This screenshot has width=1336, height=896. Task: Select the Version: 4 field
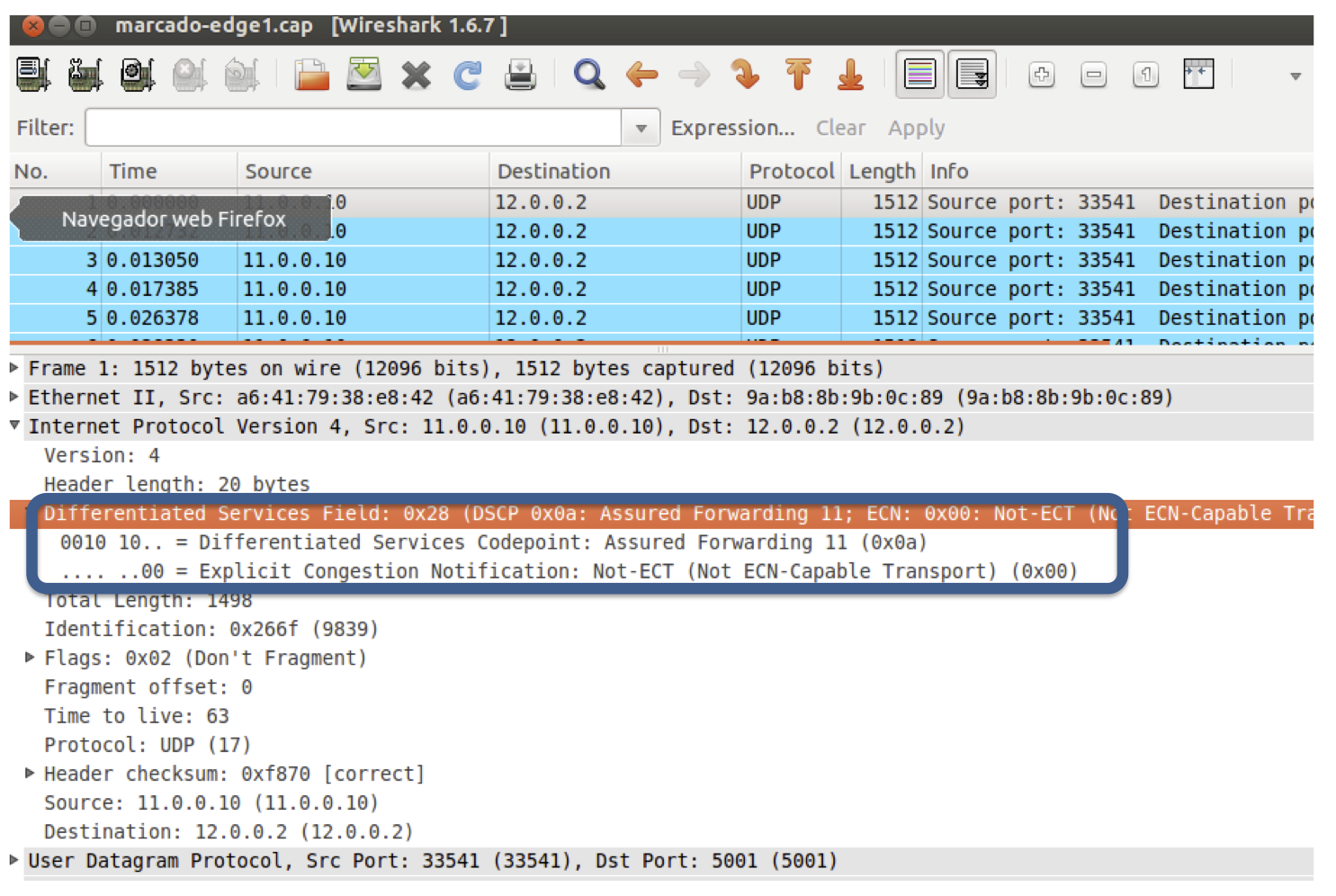pos(102,455)
